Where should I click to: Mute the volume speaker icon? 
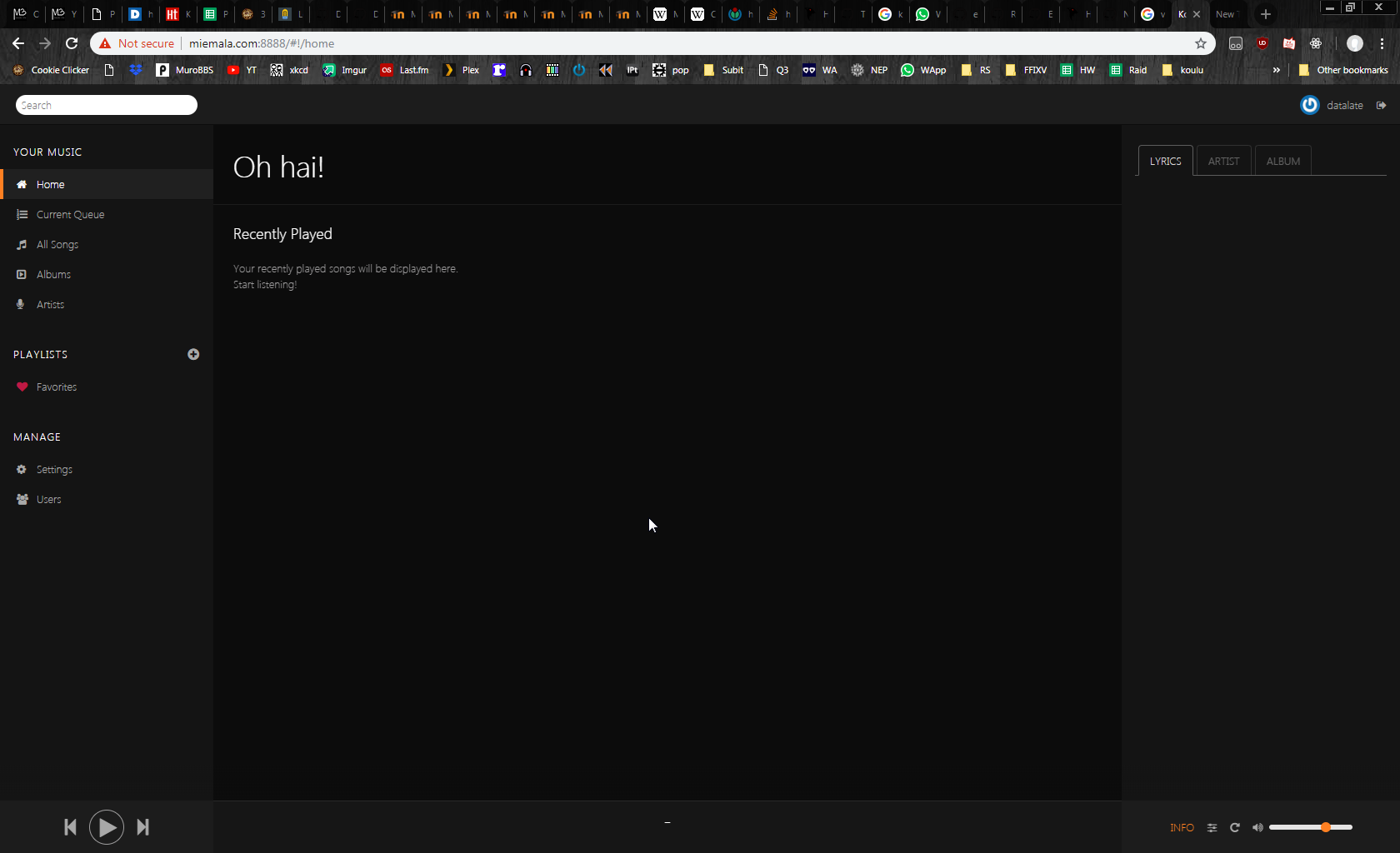[x=1257, y=828]
